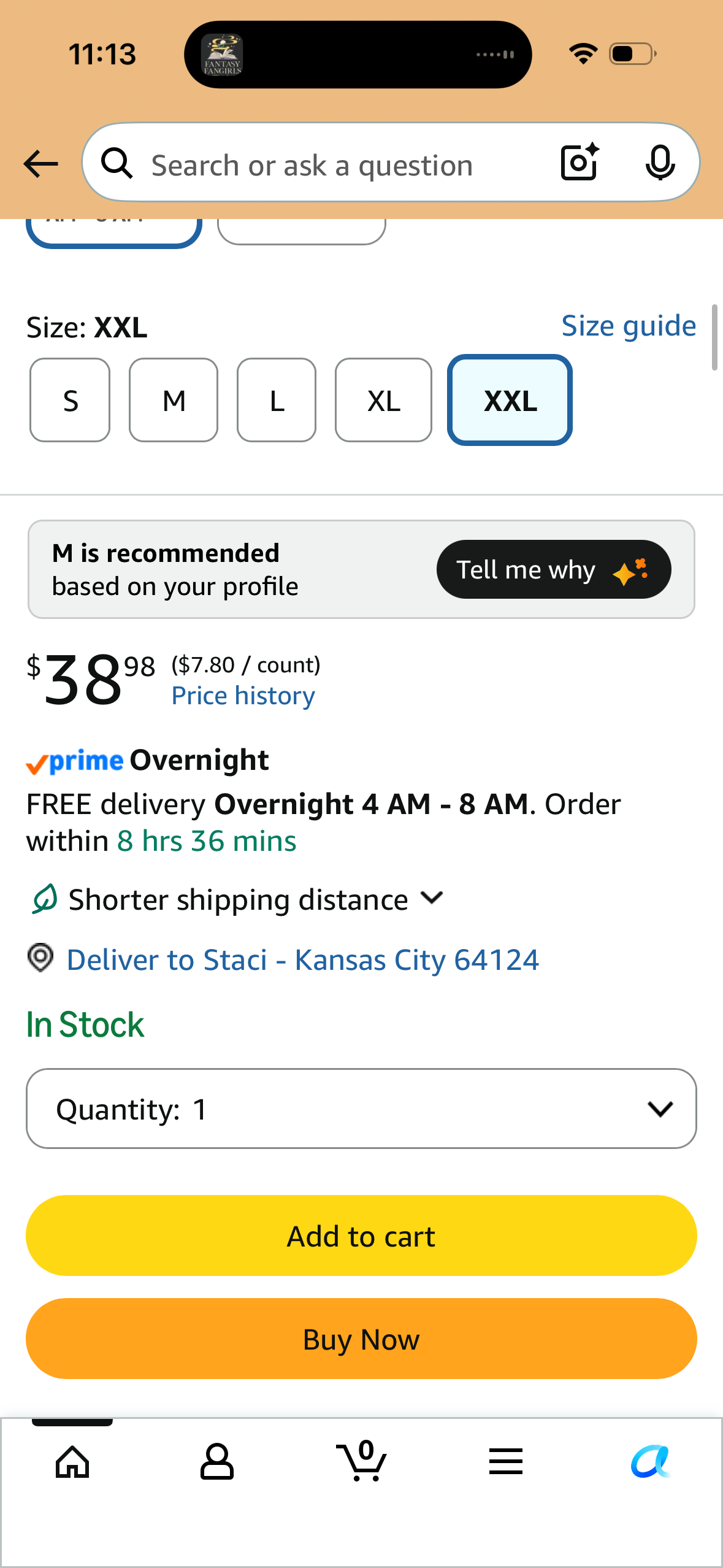Open the Size guide link
Viewport: 723px width, 1568px height.
[x=629, y=326]
